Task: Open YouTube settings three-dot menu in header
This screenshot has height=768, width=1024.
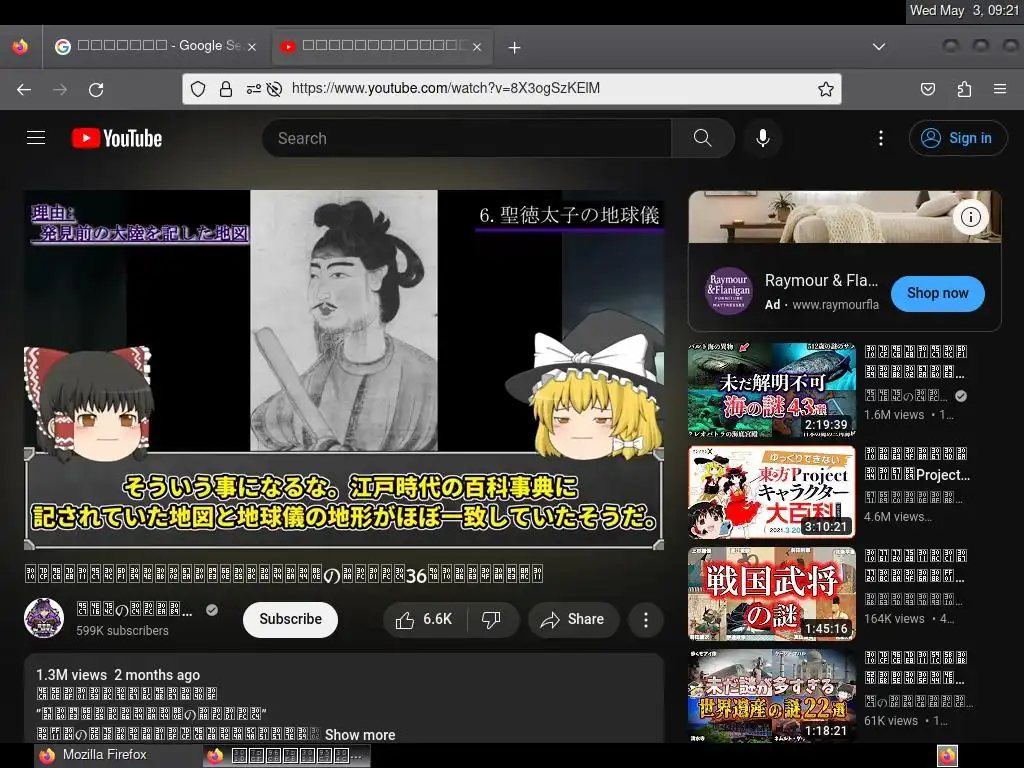Action: pyautogui.click(x=880, y=138)
